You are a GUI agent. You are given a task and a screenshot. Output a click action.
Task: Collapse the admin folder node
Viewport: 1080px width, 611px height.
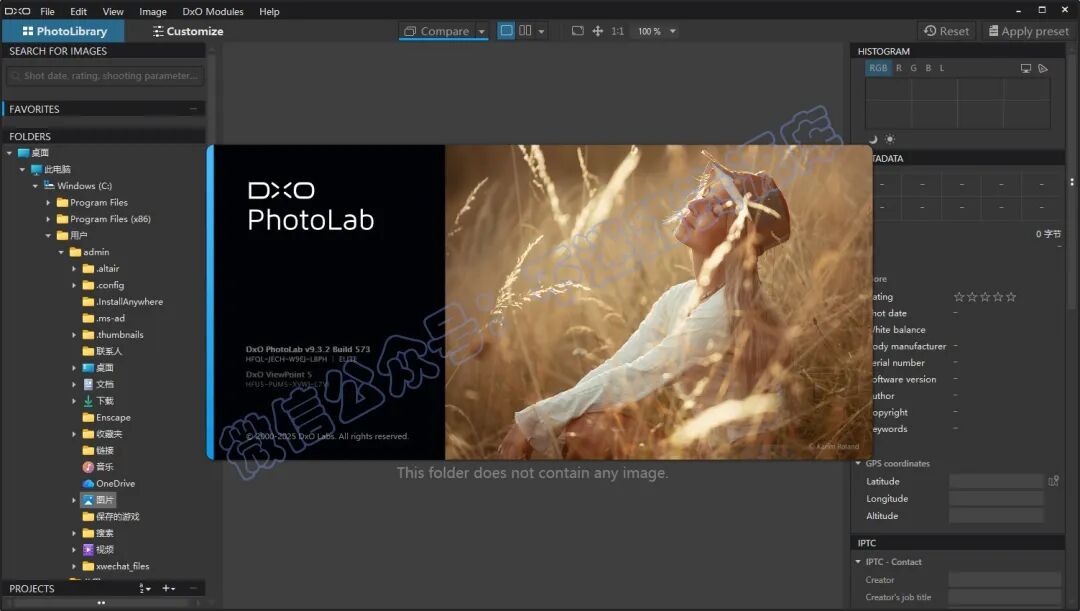tap(61, 252)
